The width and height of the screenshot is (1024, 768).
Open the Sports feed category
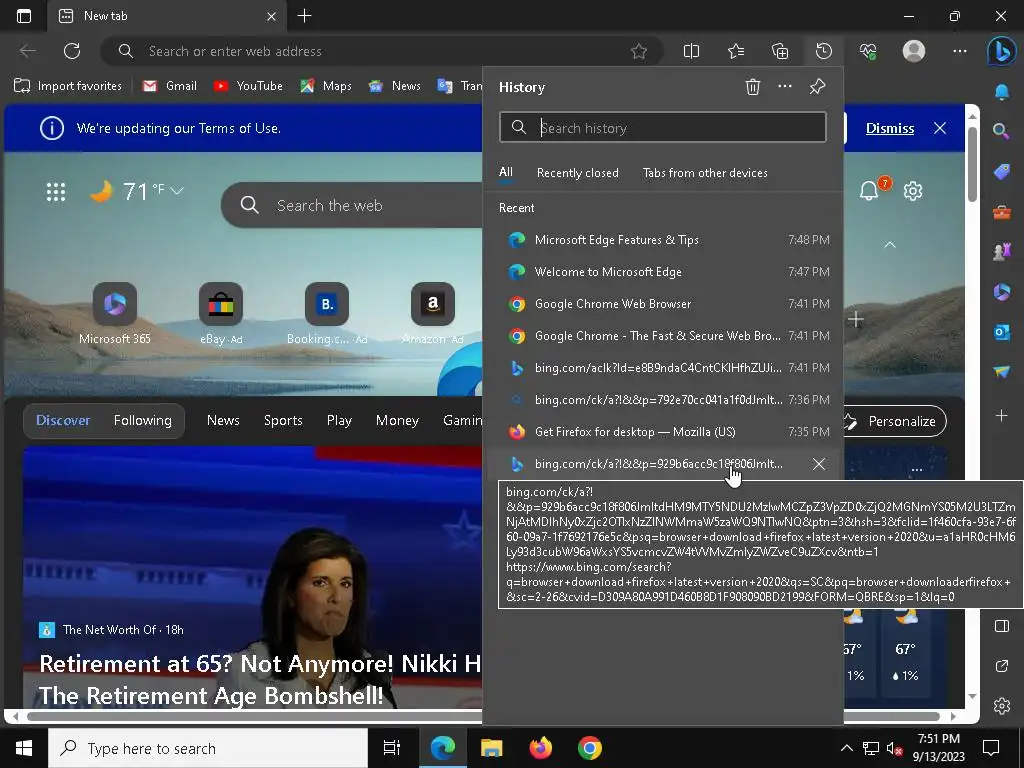point(283,421)
